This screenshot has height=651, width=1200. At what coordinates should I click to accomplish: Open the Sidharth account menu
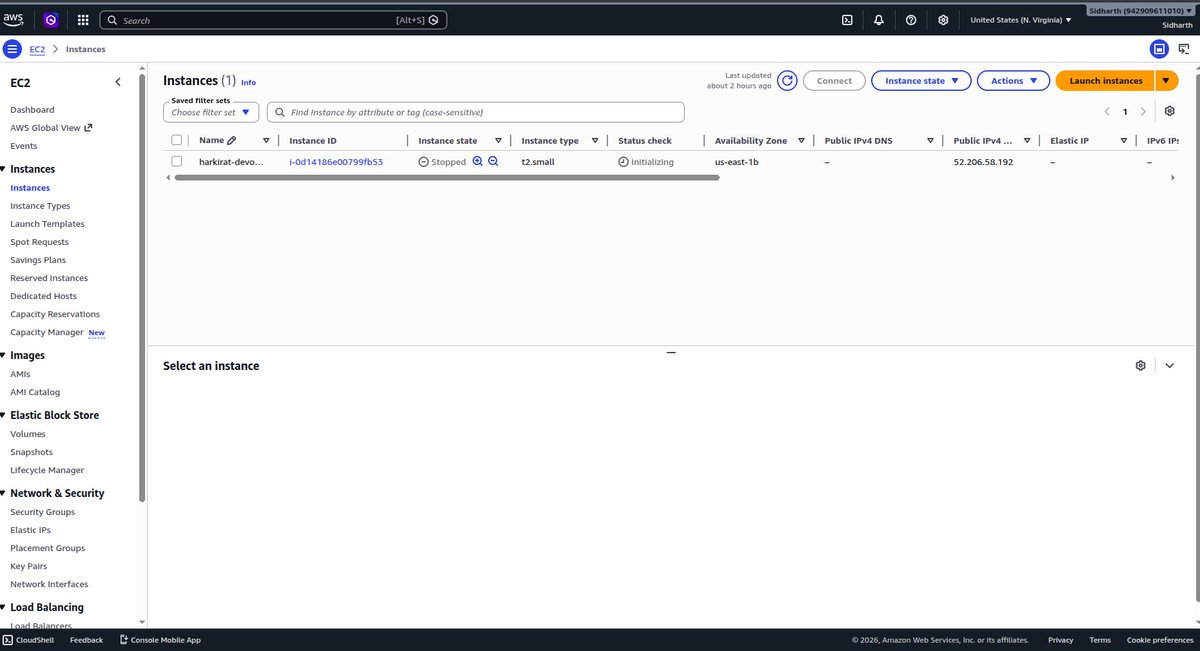[x=1141, y=10]
